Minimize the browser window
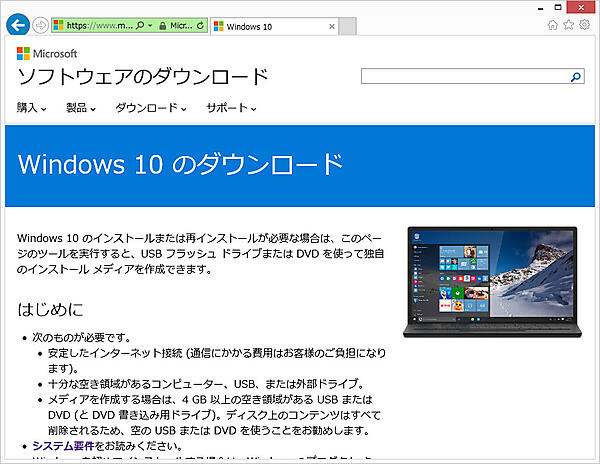The width and height of the screenshot is (600, 464). pos(541,8)
